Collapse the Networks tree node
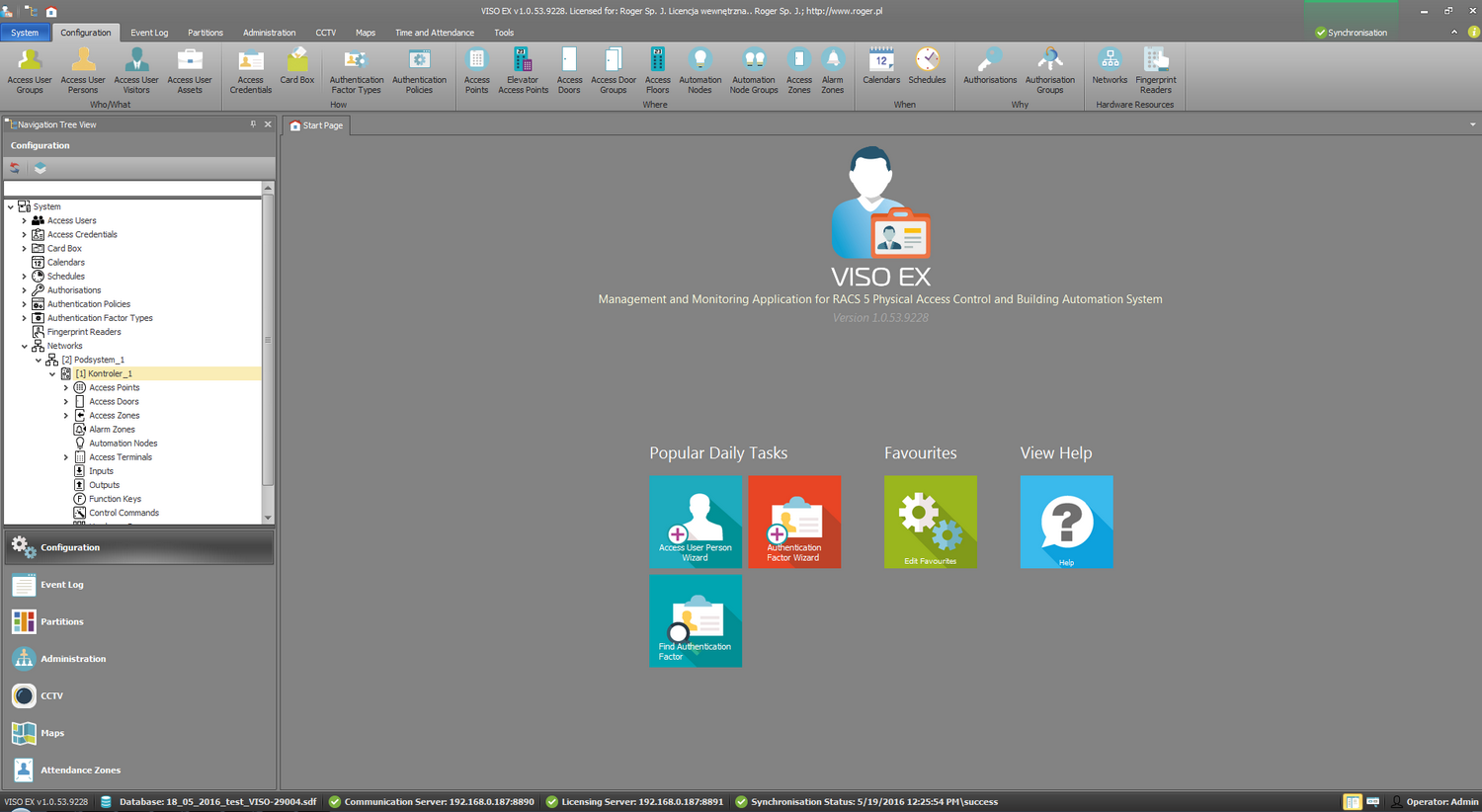 point(25,346)
